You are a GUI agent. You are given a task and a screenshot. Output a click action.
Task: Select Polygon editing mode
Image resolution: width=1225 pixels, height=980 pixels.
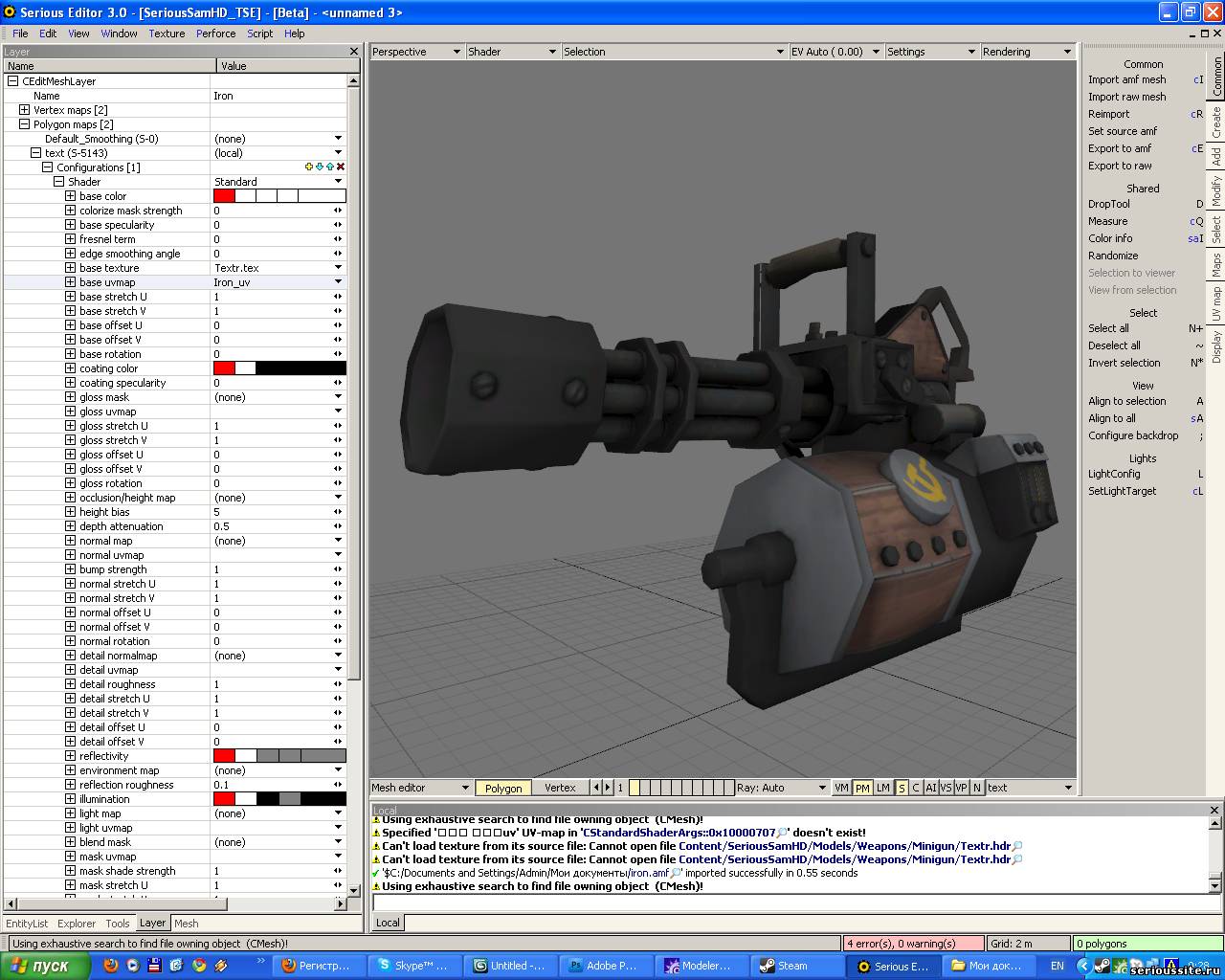point(503,789)
